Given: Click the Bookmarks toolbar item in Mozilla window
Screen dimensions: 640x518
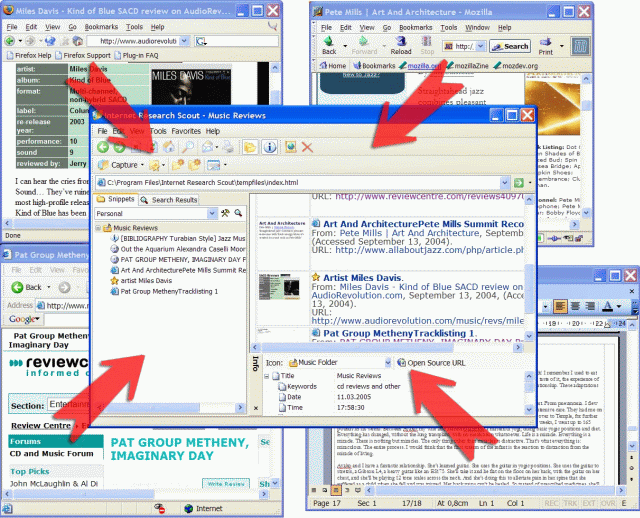Looking at the screenshot, I should point(374,66).
